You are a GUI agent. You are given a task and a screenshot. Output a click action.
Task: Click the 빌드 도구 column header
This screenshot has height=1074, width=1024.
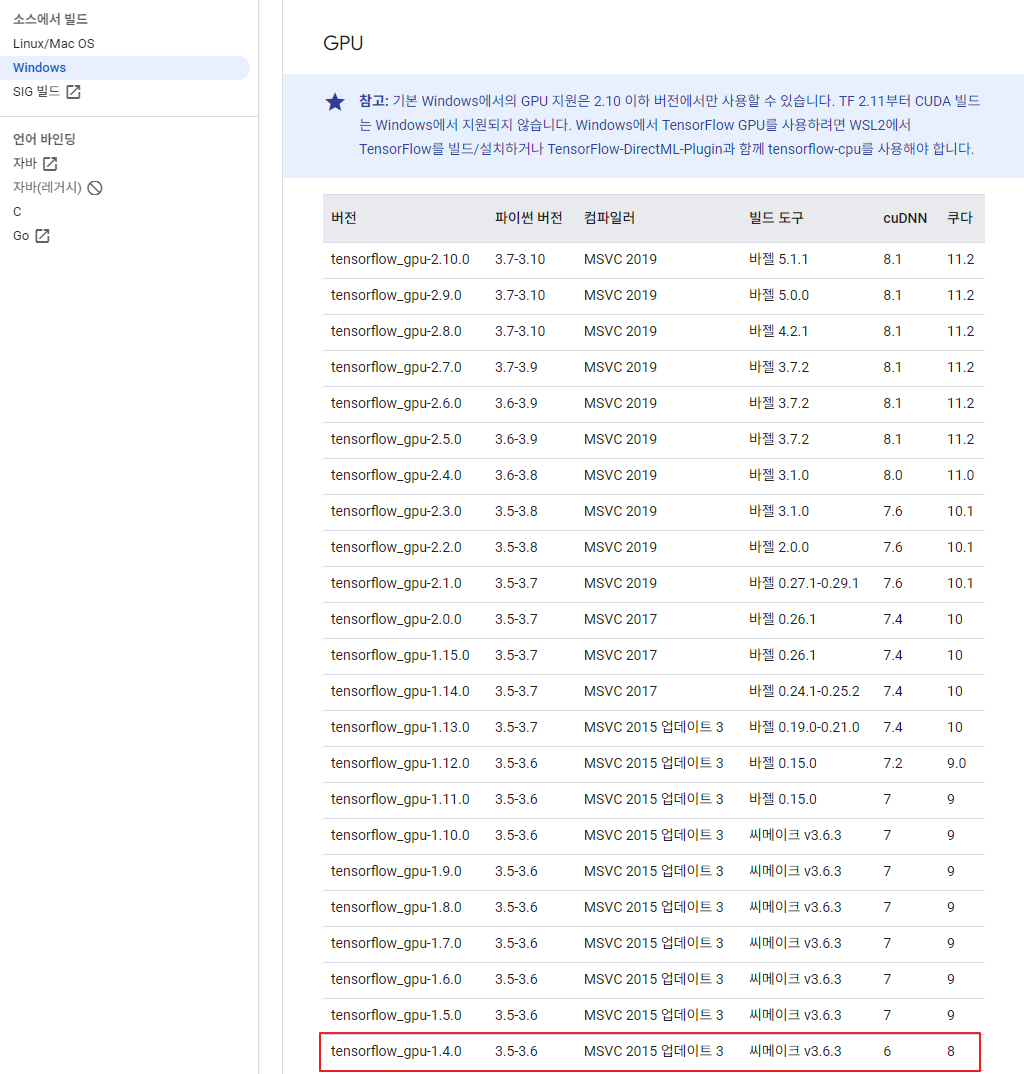[x=776, y=218]
